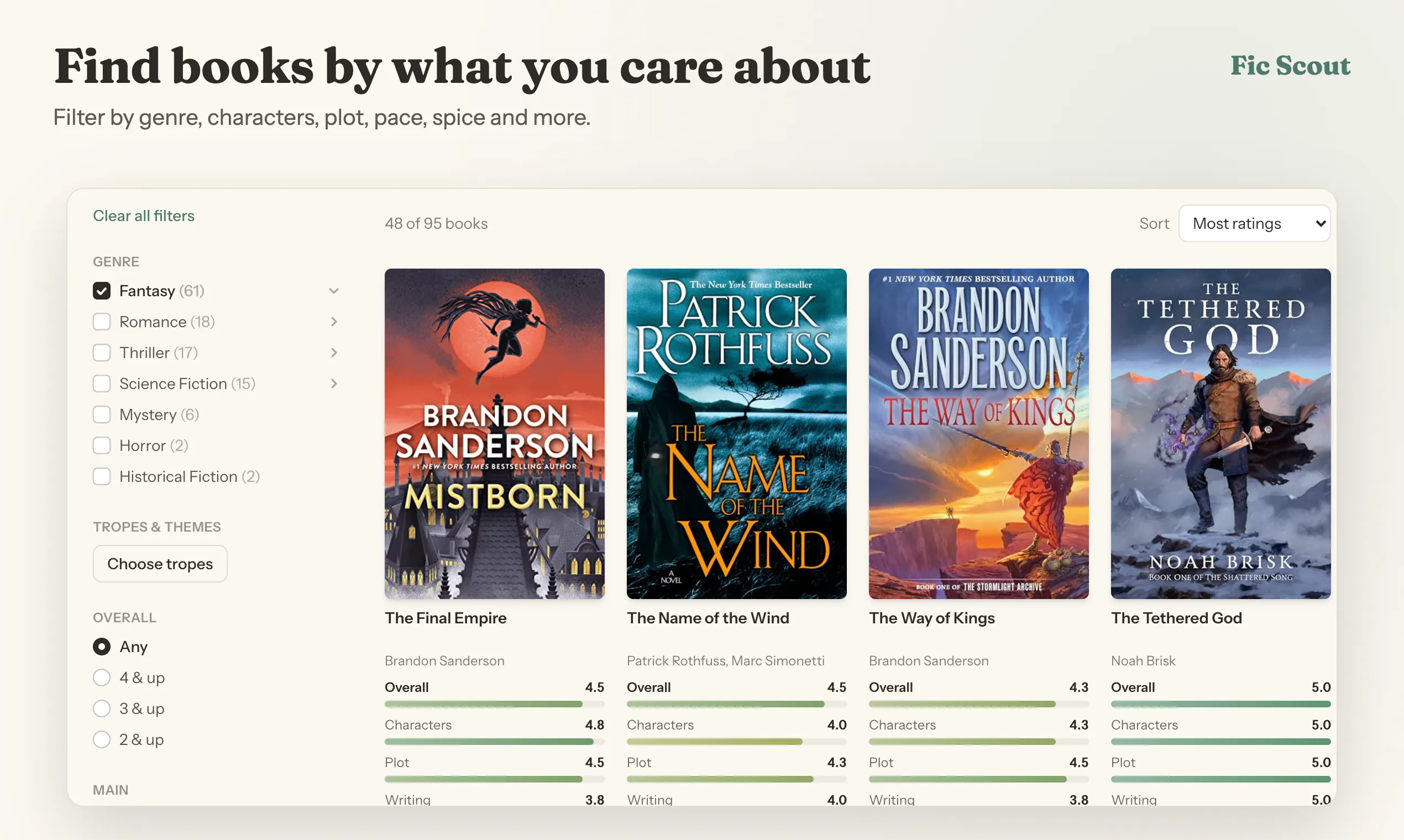Collapse the Fantasy genre chevron
Image resolution: width=1404 pixels, height=840 pixels.
click(x=333, y=291)
